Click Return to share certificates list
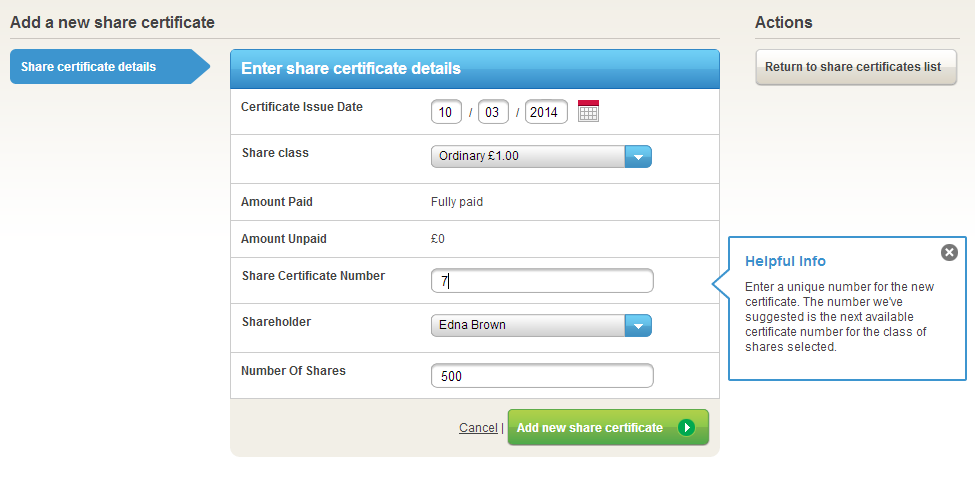The width and height of the screenshot is (975, 481). (x=855, y=67)
